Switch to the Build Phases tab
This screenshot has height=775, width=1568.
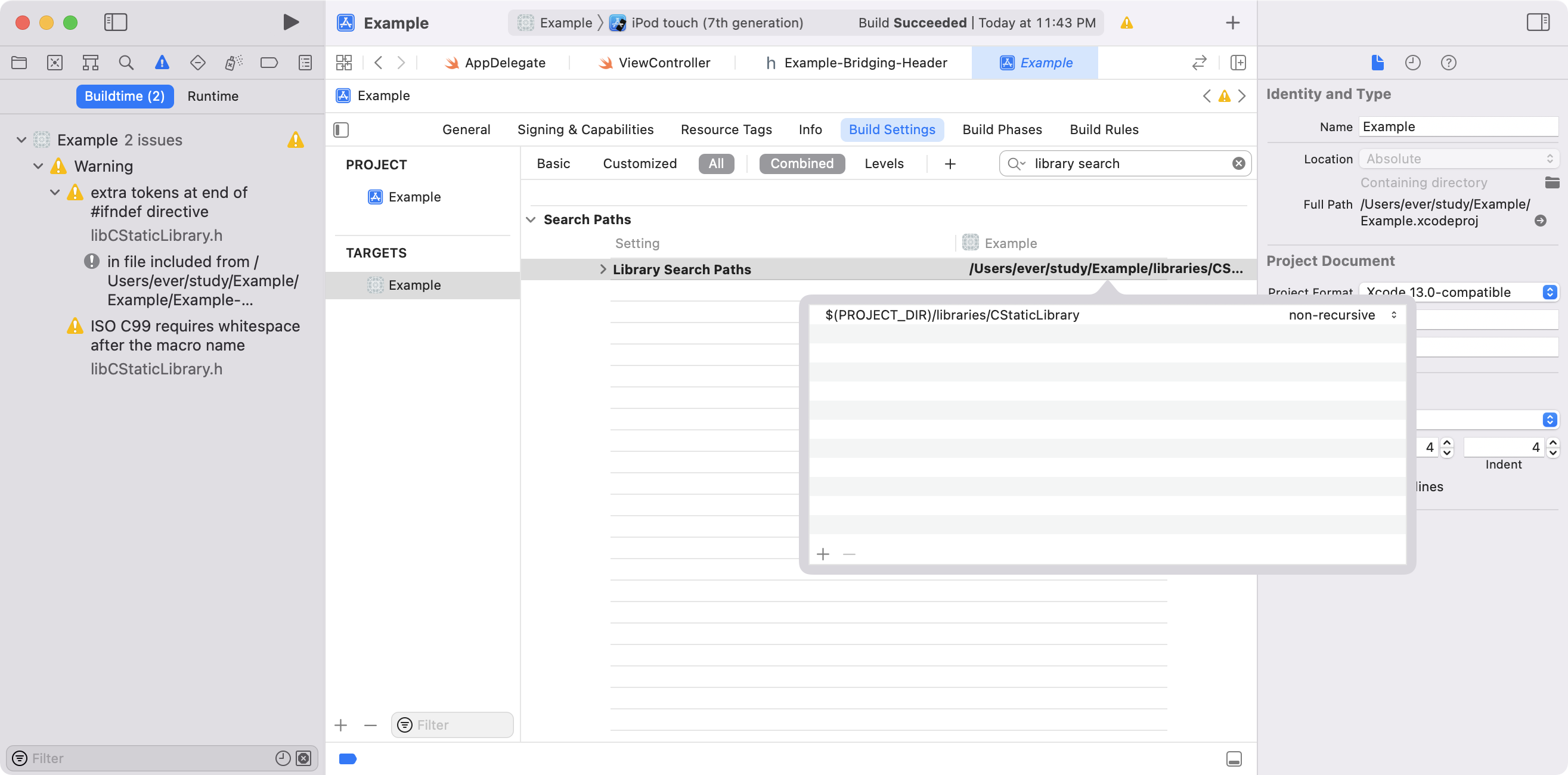(1002, 130)
